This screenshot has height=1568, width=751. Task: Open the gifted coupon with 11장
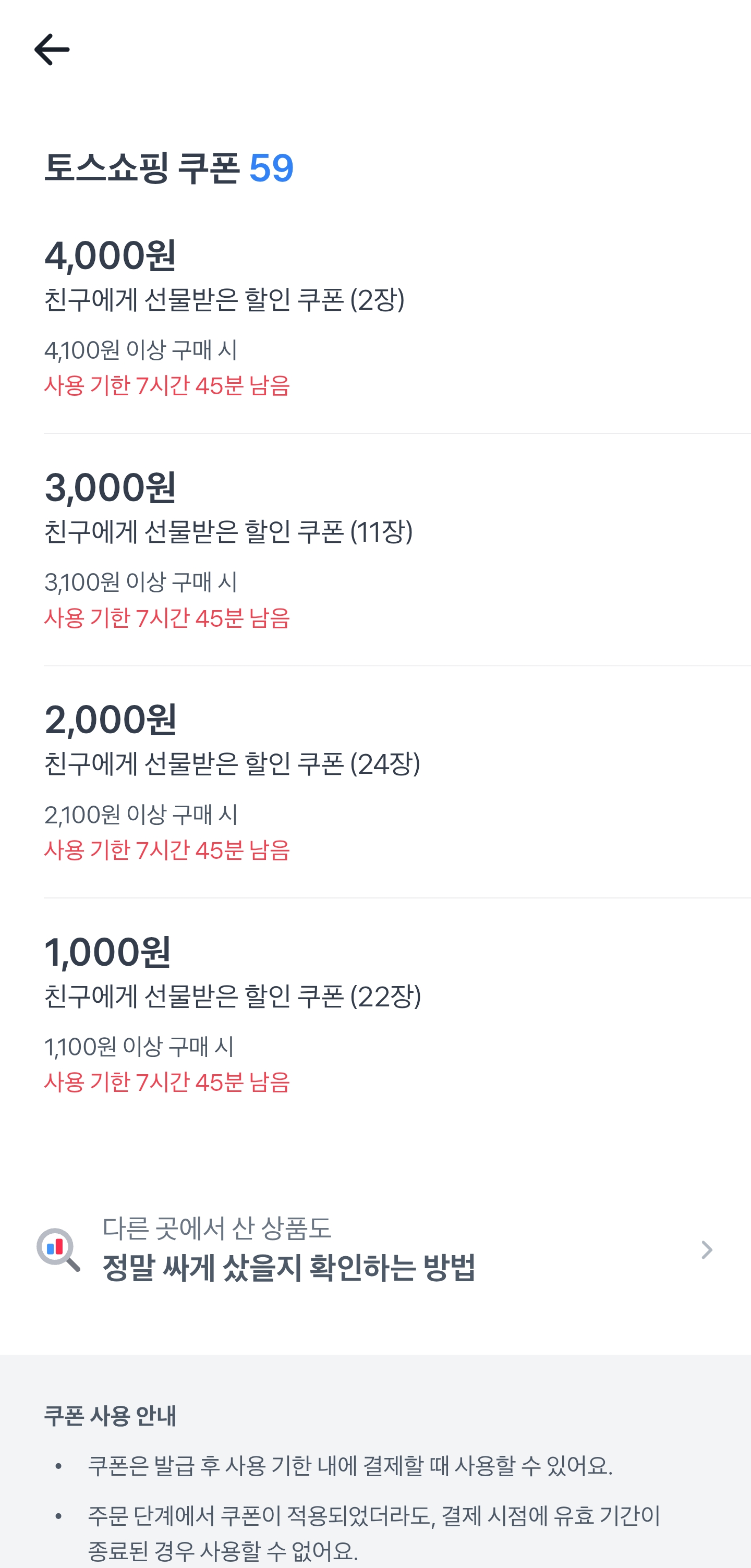tap(228, 532)
